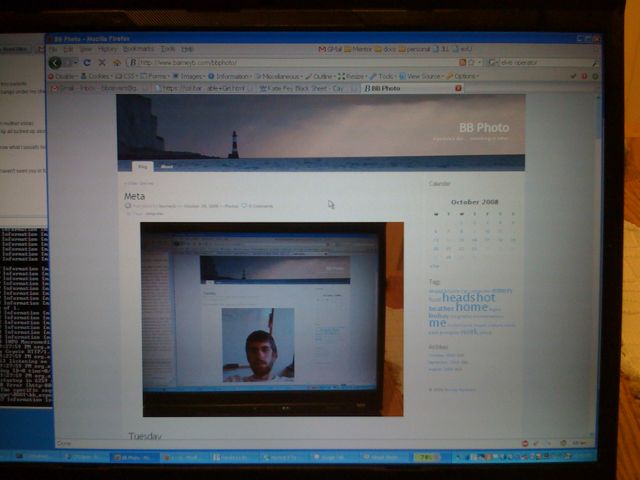
Task: Click the October 2008 calendar heading
Action: [474, 202]
